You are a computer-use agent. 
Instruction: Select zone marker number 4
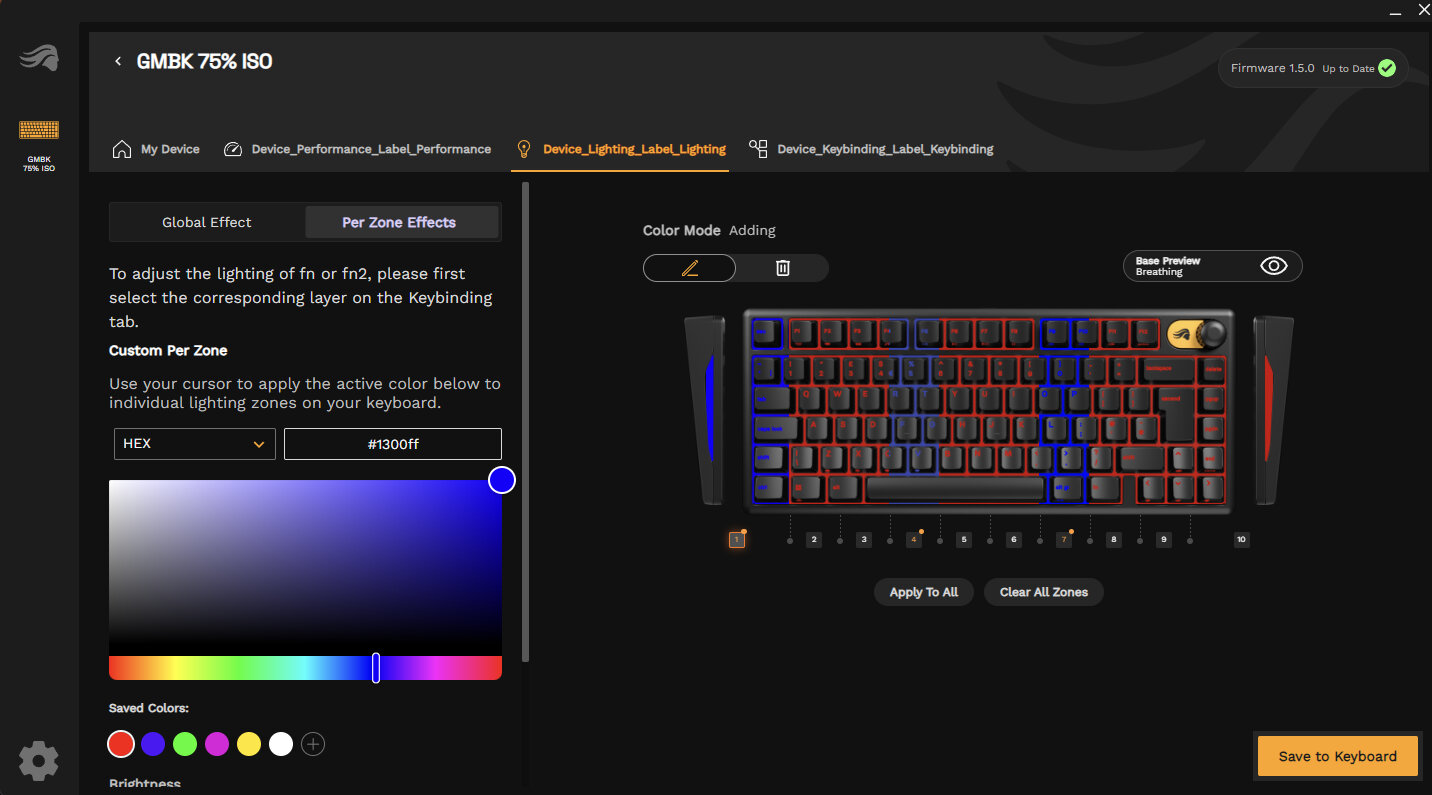[914, 540]
